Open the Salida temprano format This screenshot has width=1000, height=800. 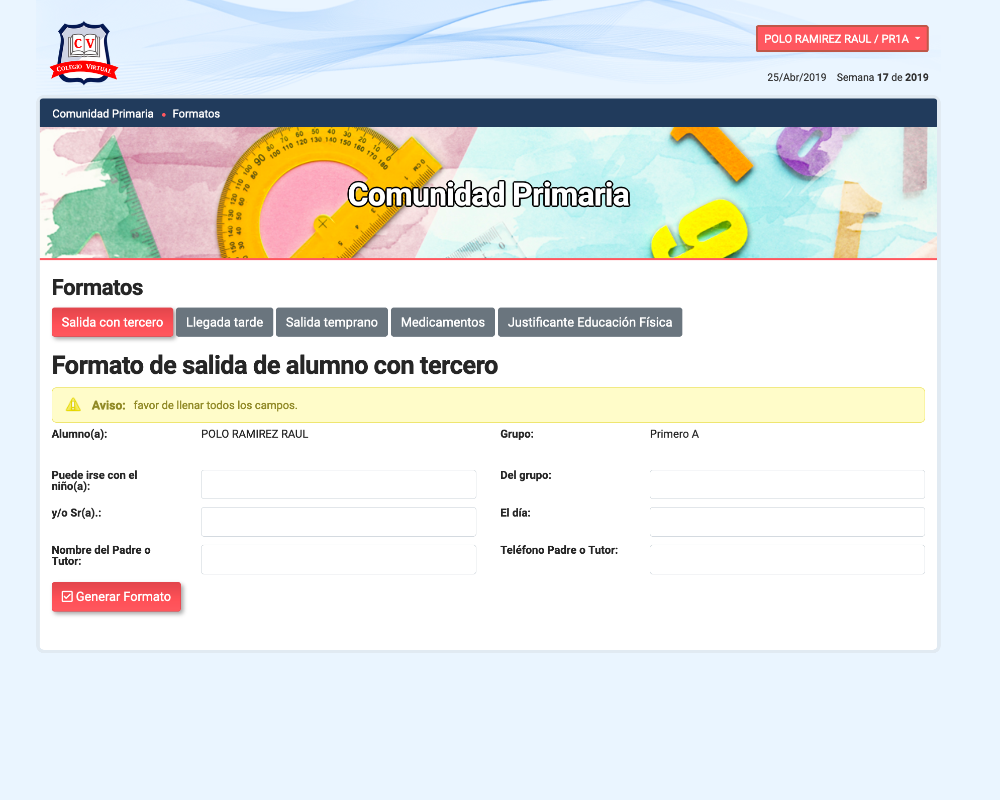(332, 323)
